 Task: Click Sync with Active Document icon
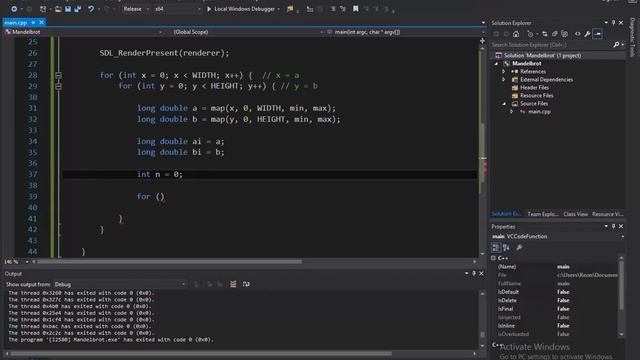tap(544, 34)
